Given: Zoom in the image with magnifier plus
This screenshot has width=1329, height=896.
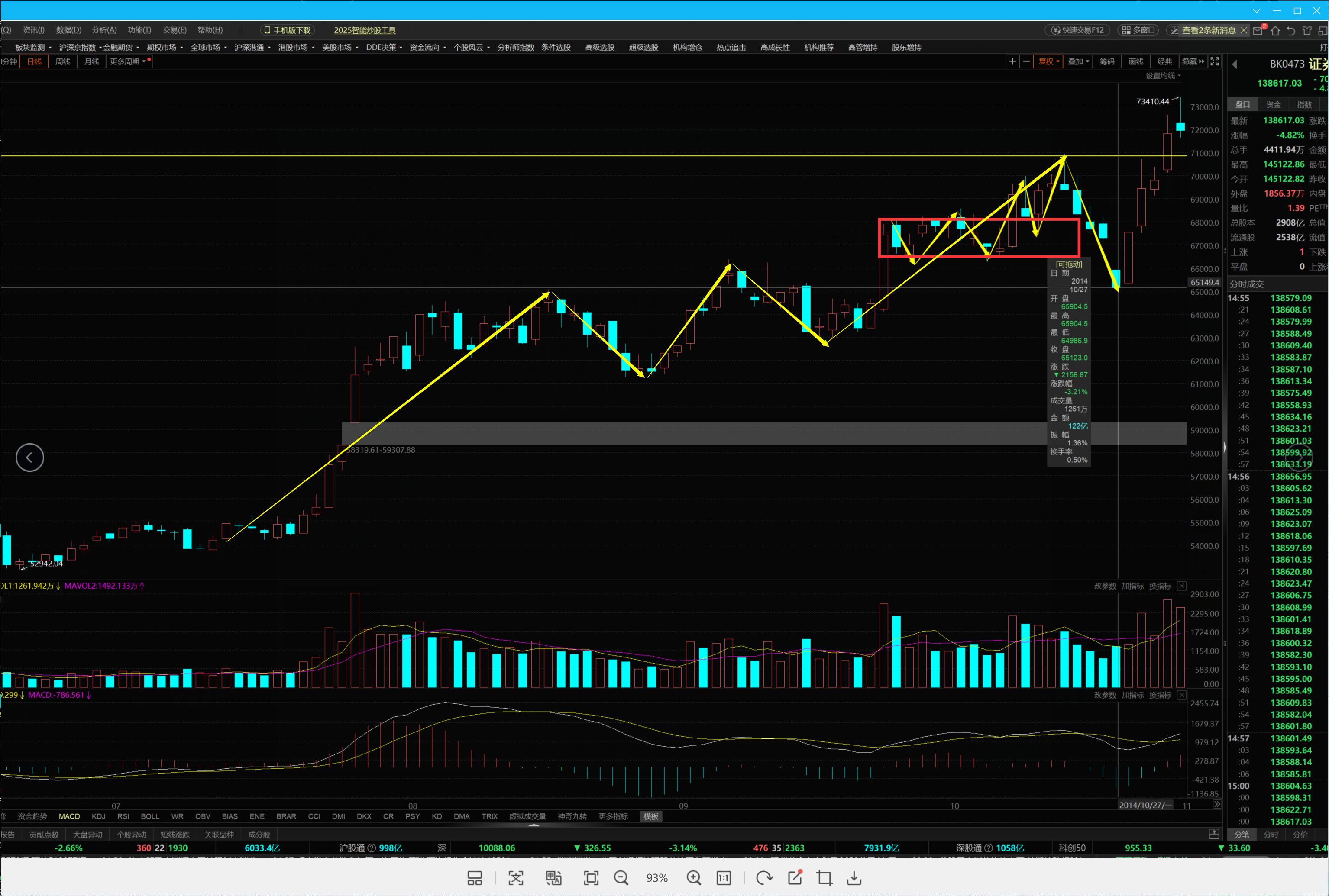Looking at the screenshot, I should click(x=694, y=878).
